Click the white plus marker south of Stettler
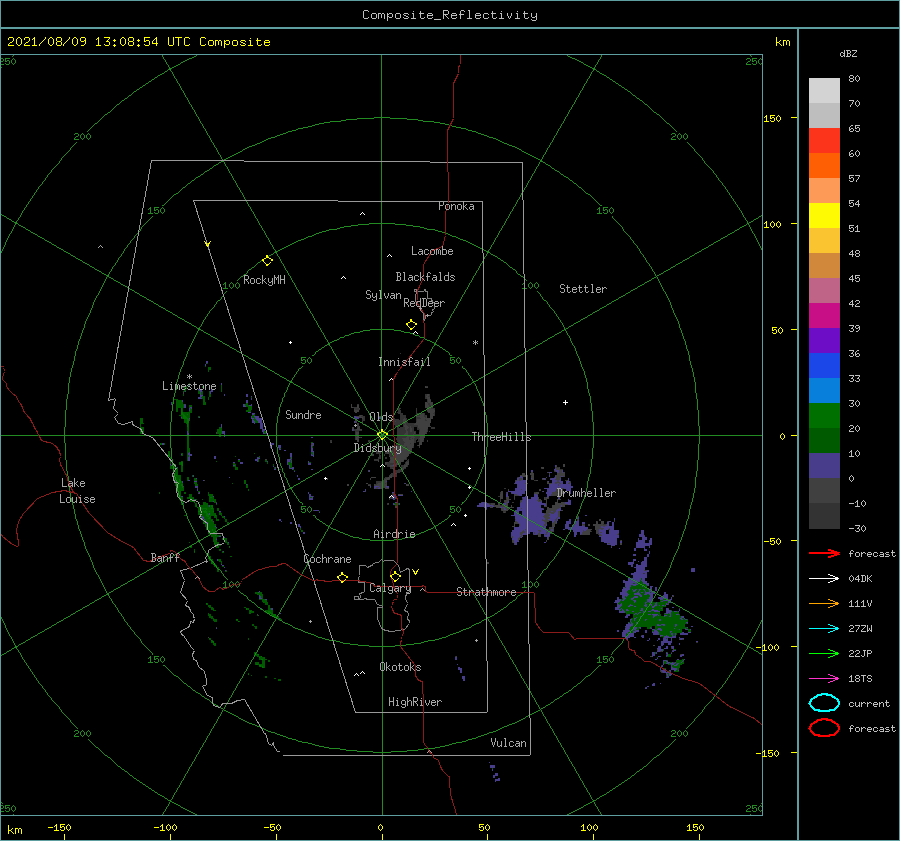Screen dimensions: 900x841 (x=565, y=402)
